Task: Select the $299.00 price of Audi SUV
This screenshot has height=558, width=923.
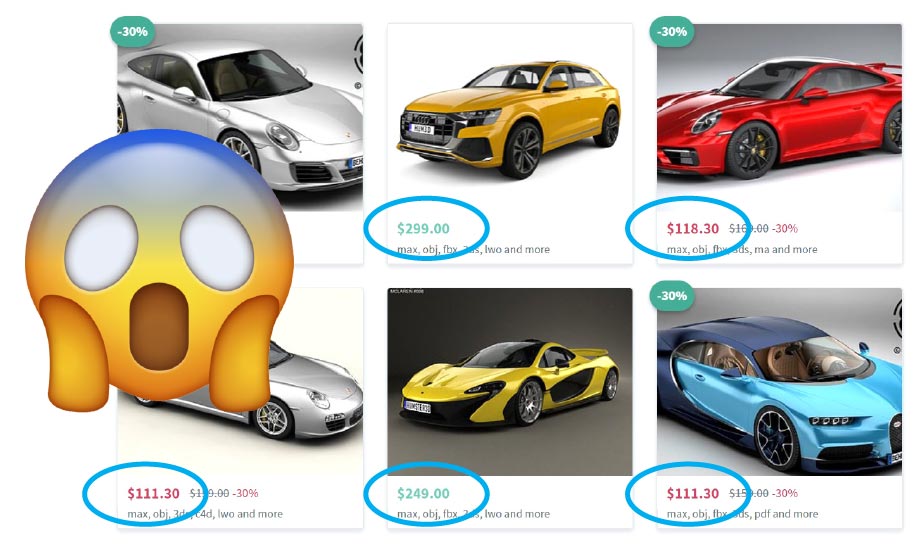Action: pyautogui.click(x=423, y=228)
